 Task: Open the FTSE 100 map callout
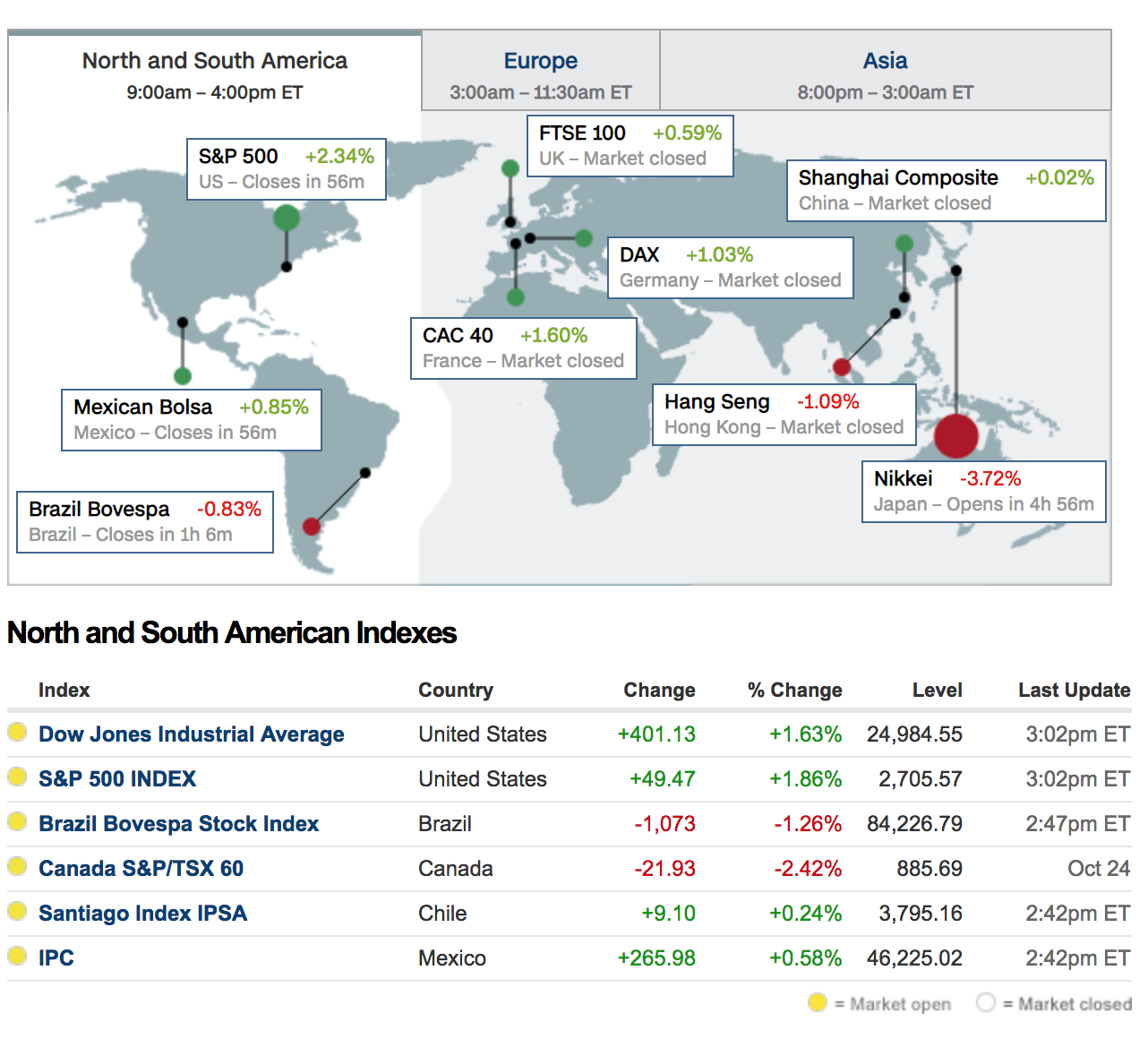tap(630, 146)
